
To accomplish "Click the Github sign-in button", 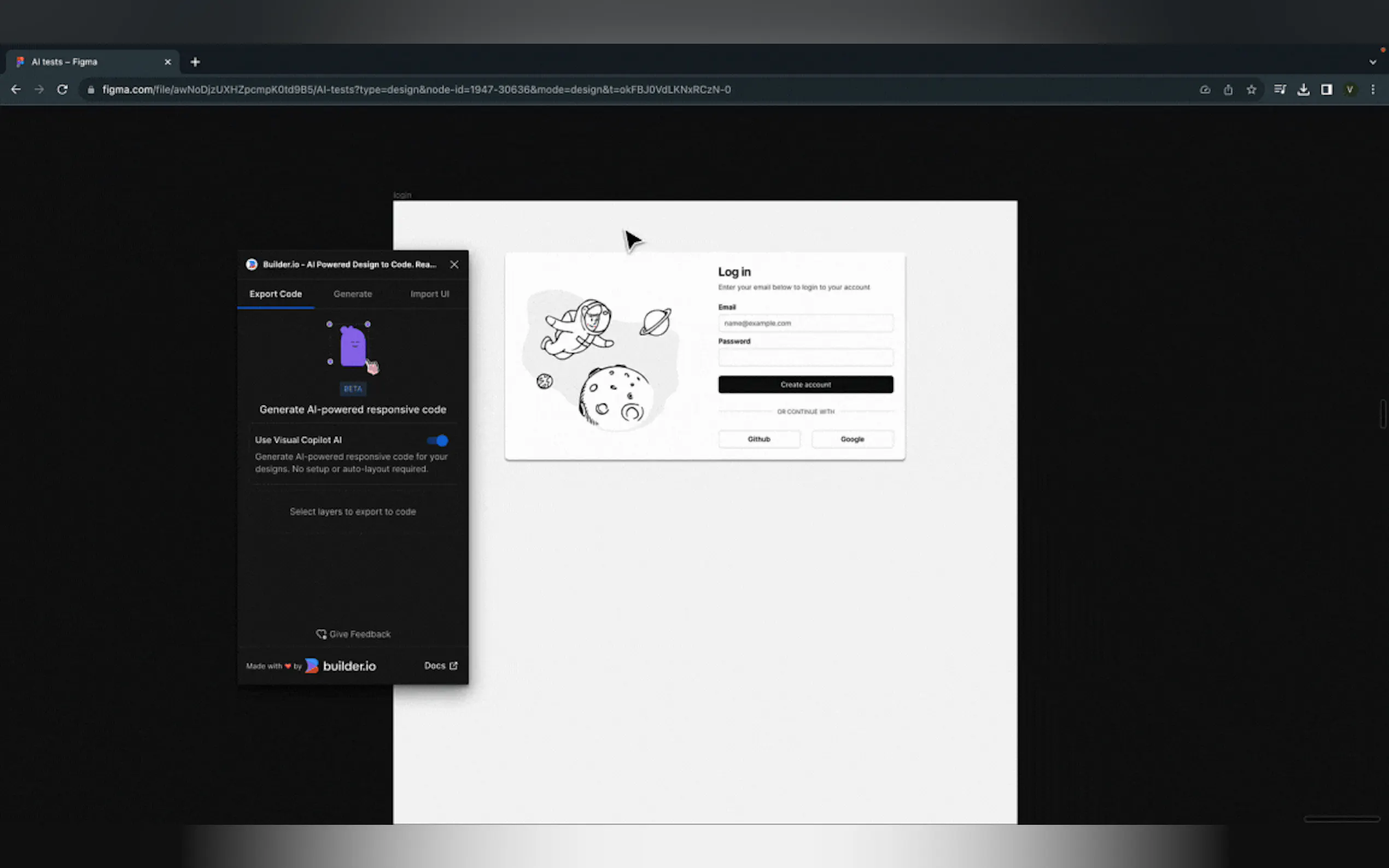I will [758, 439].
